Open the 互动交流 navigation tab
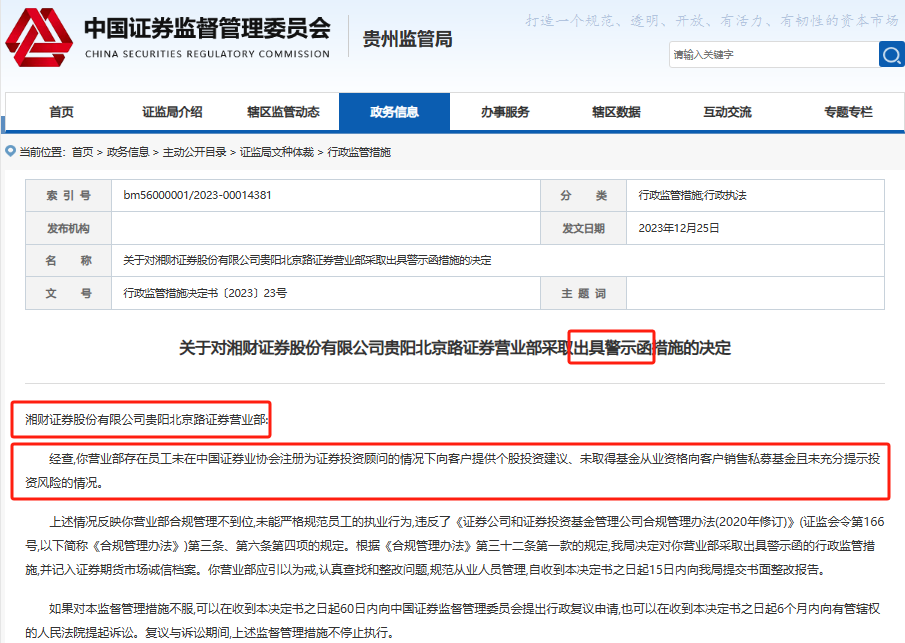 pyautogui.click(x=727, y=112)
